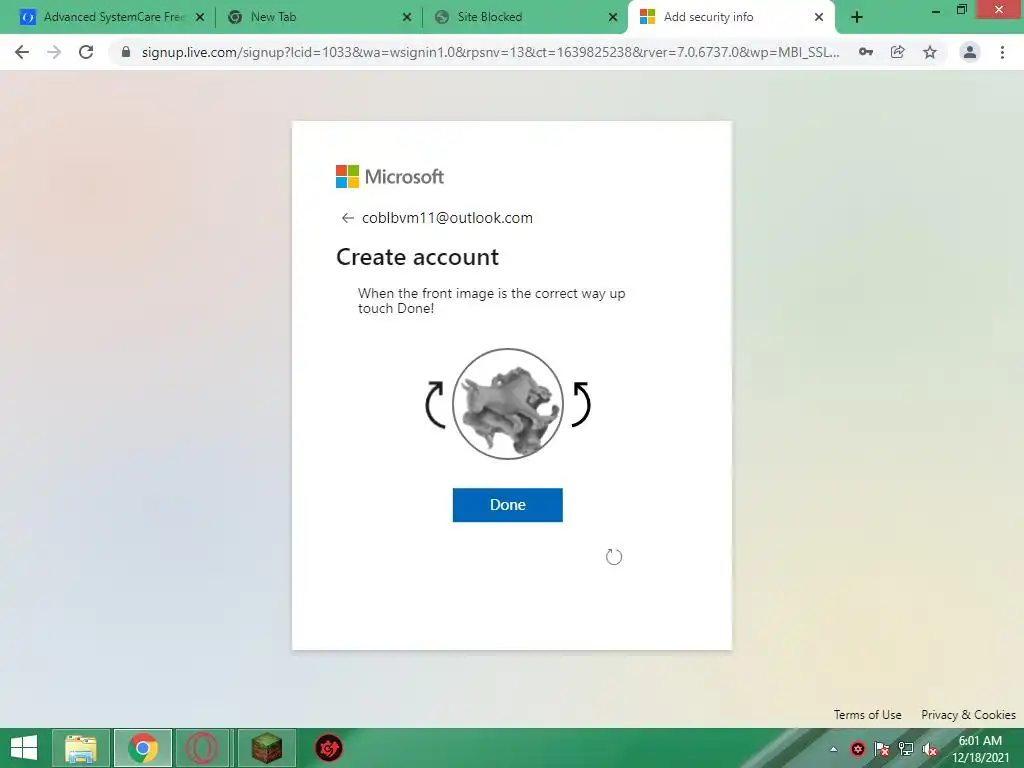Open the Chrome profile avatar menu

(x=970, y=52)
